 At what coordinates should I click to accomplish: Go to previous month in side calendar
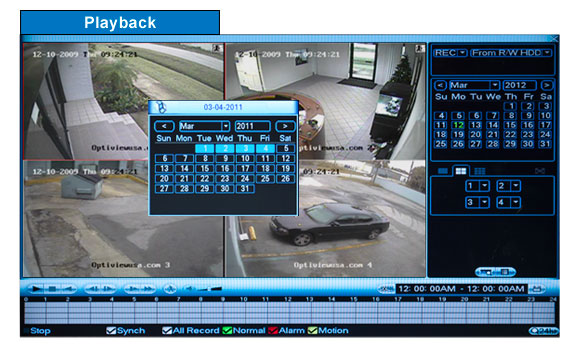click(440, 85)
